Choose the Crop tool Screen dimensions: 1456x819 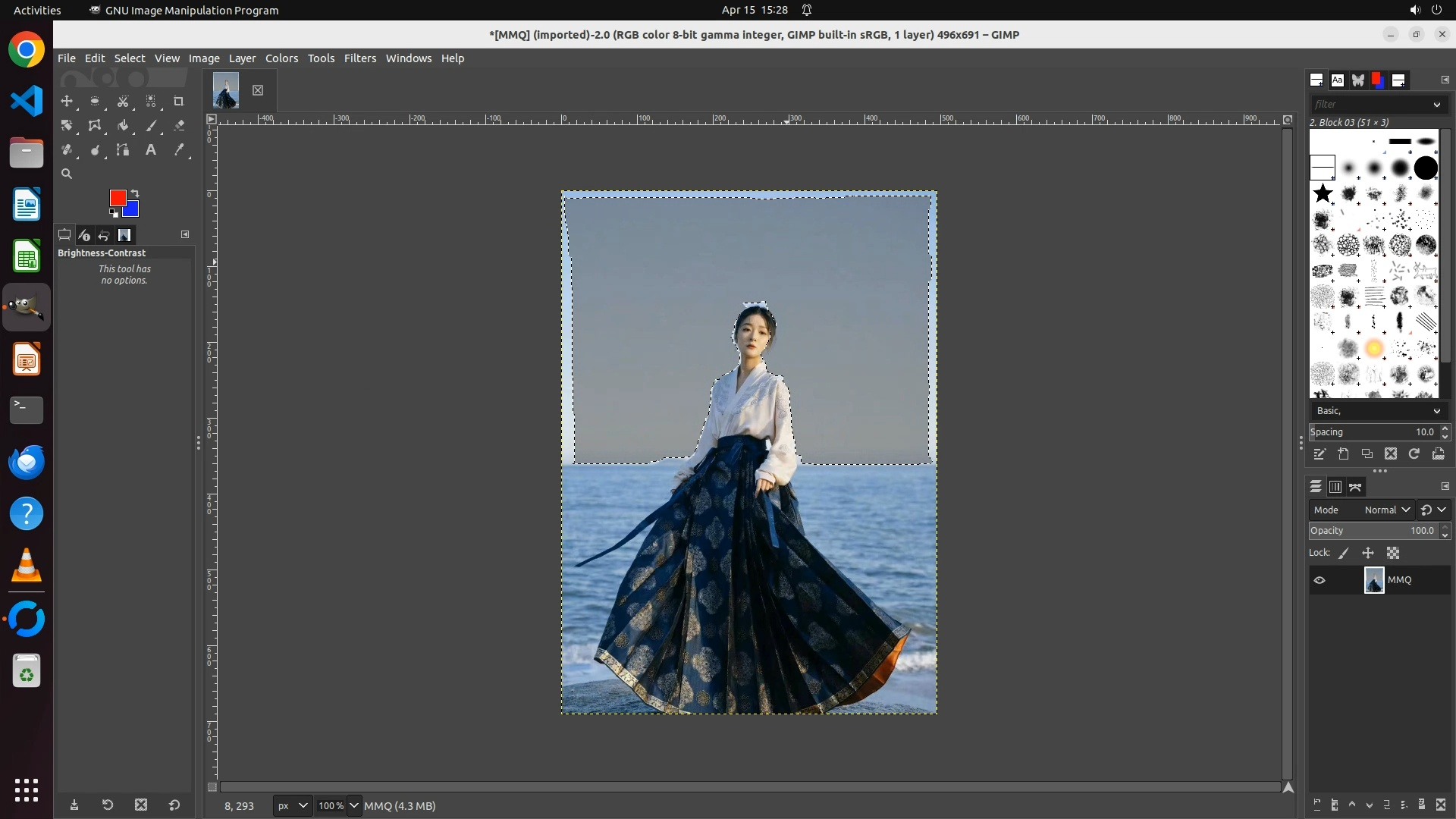click(x=179, y=101)
